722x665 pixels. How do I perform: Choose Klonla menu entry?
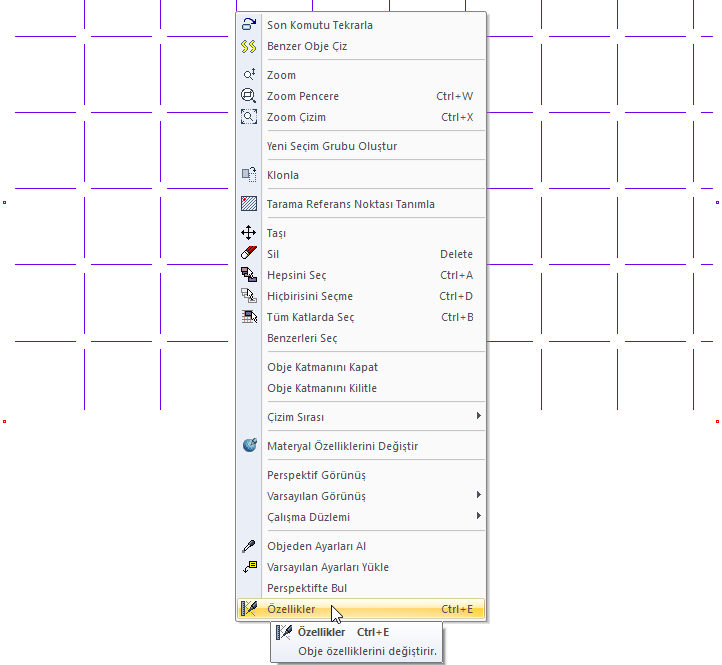pyautogui.click(x=361, y=175)
